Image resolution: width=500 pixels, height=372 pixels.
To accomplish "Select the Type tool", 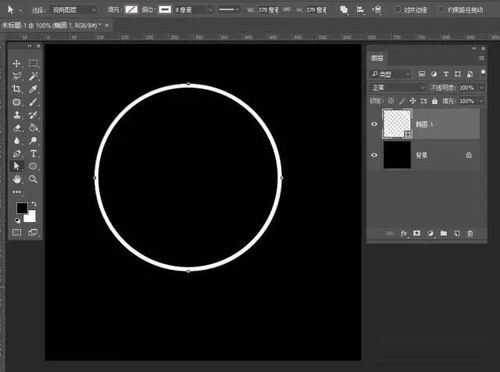I will 33,153.
